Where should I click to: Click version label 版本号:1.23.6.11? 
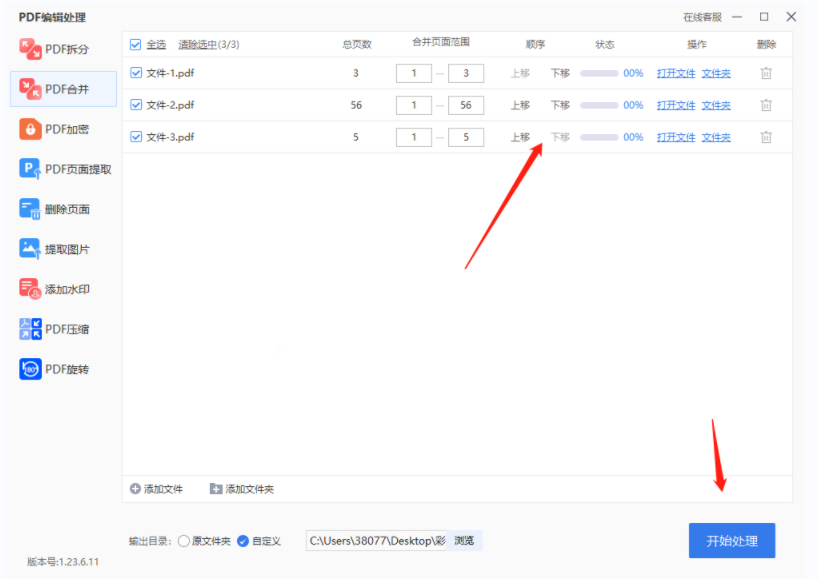coord(63,562)
